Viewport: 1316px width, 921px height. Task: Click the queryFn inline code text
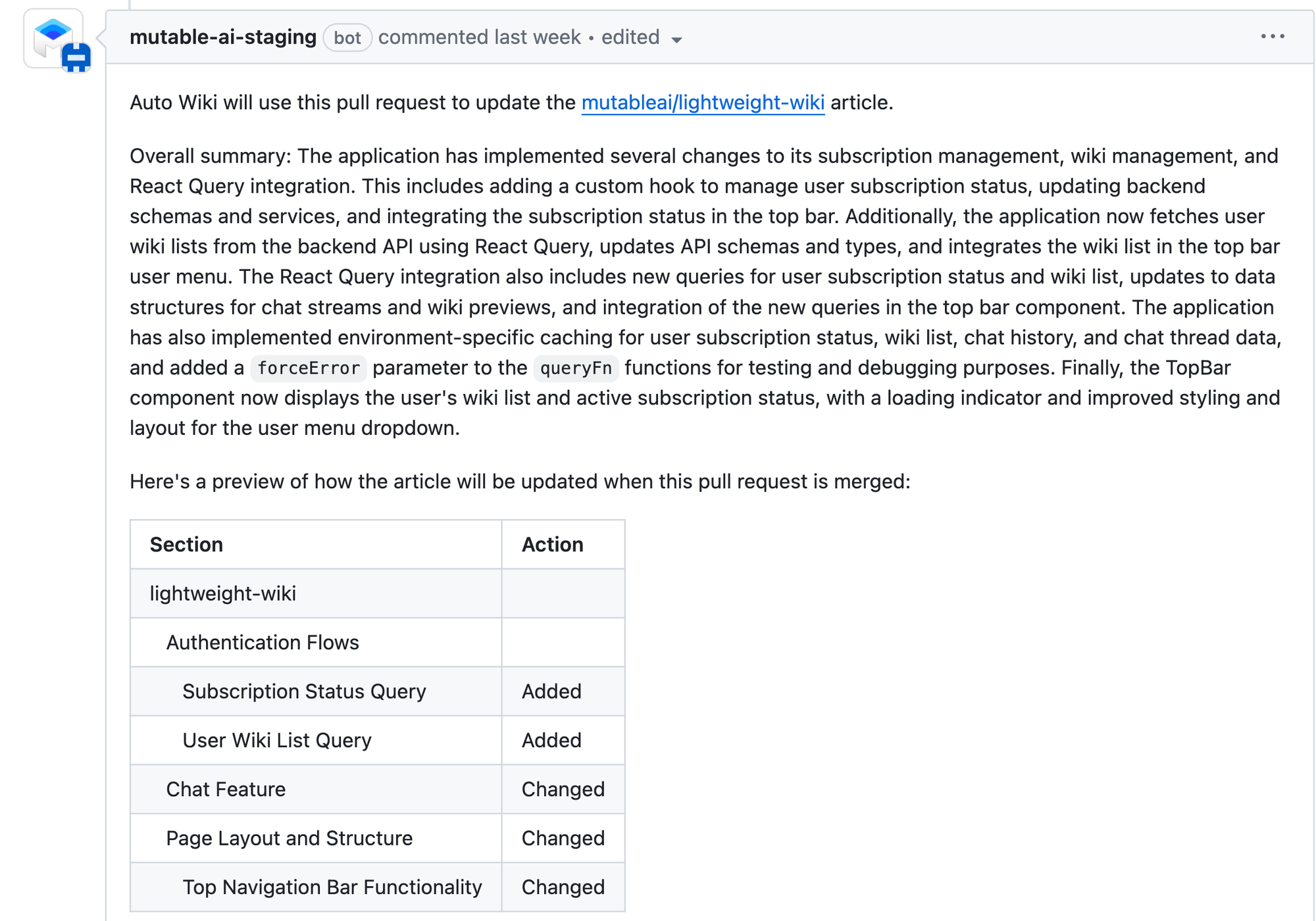pos(576,368)
